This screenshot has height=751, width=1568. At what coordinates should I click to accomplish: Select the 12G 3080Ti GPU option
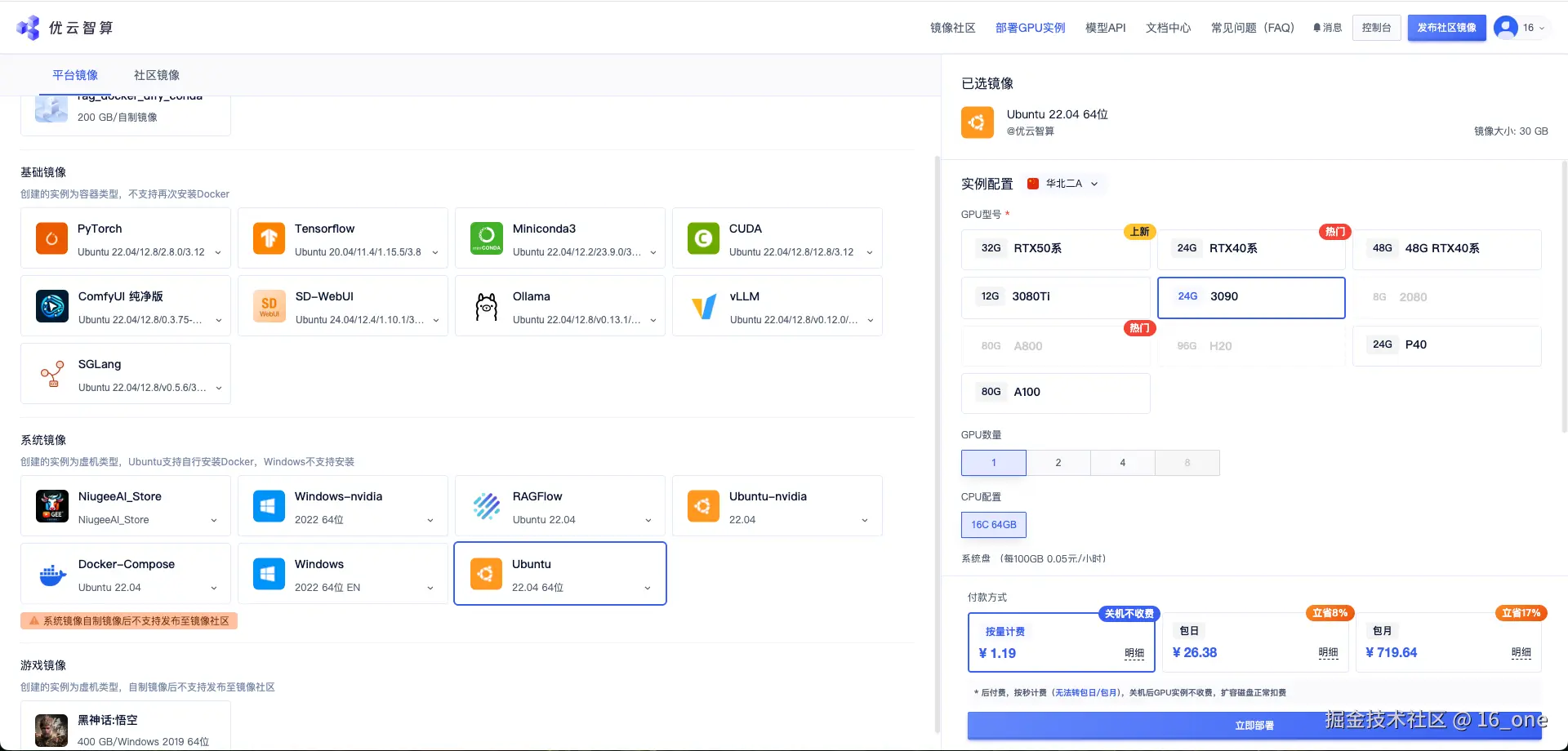1055,296
